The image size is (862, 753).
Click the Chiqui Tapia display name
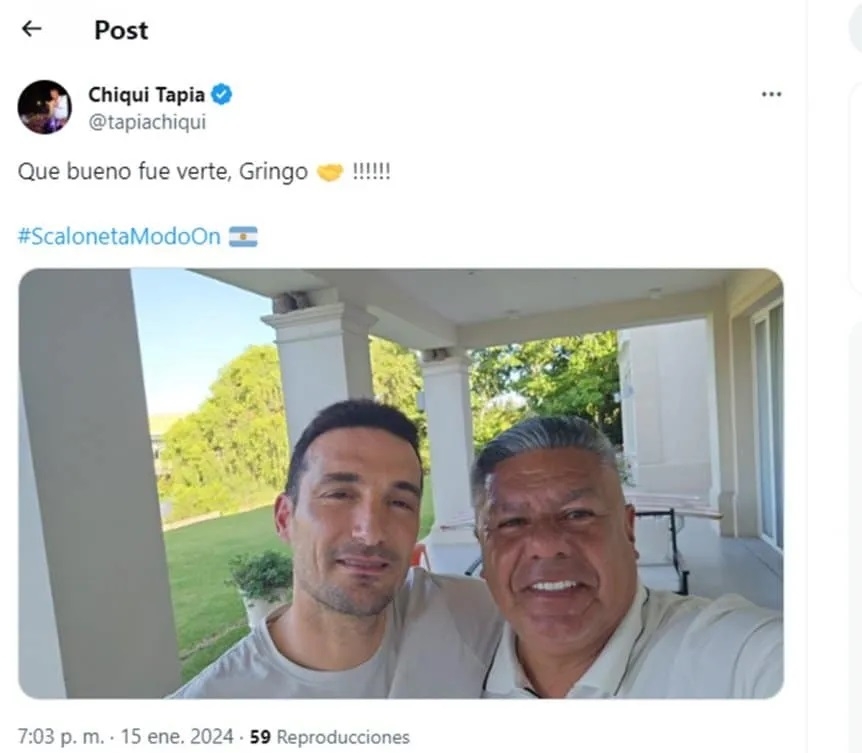click(146, 95)
